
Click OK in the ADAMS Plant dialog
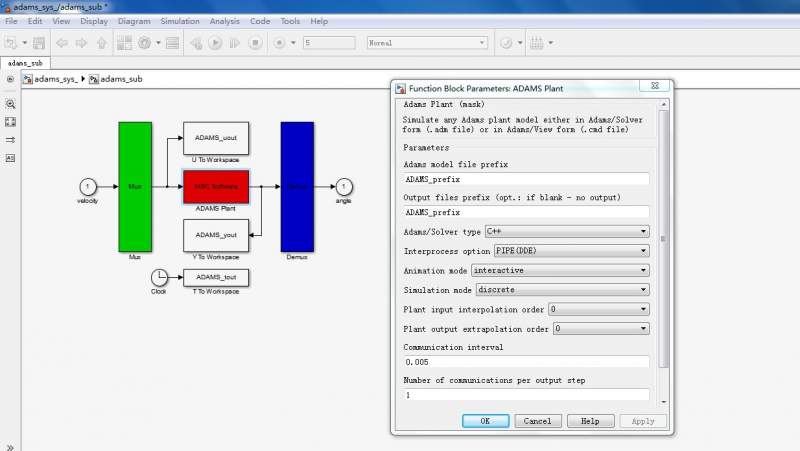[486, 421]
